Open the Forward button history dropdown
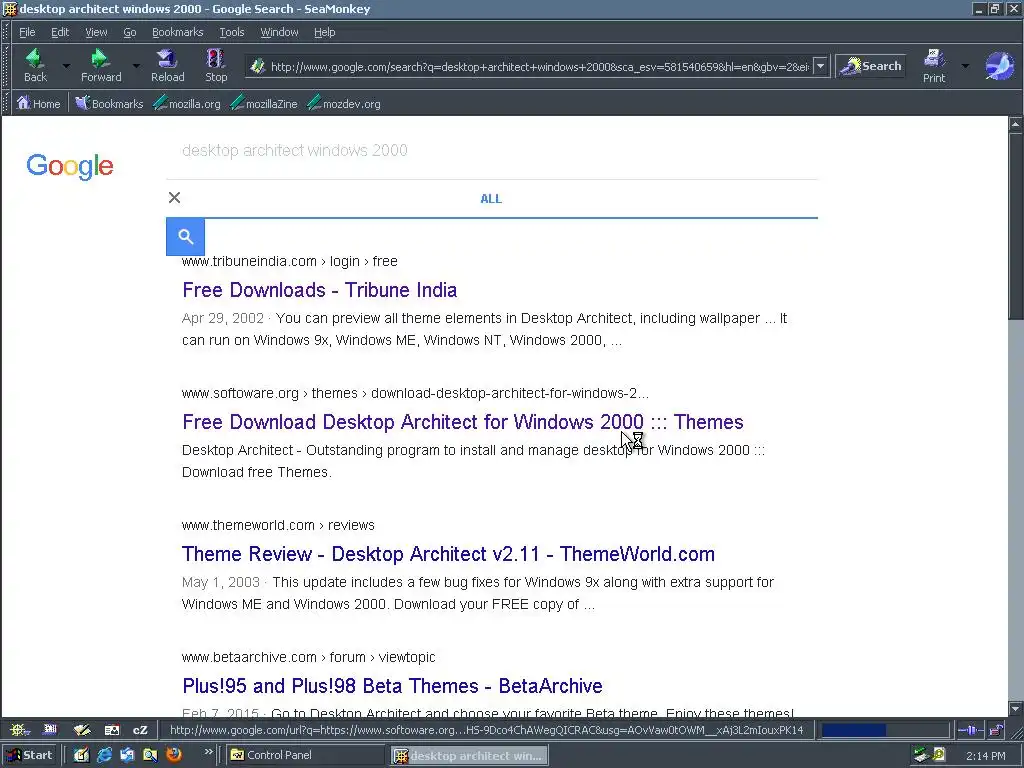1024x768 pixels. (136, 65)
